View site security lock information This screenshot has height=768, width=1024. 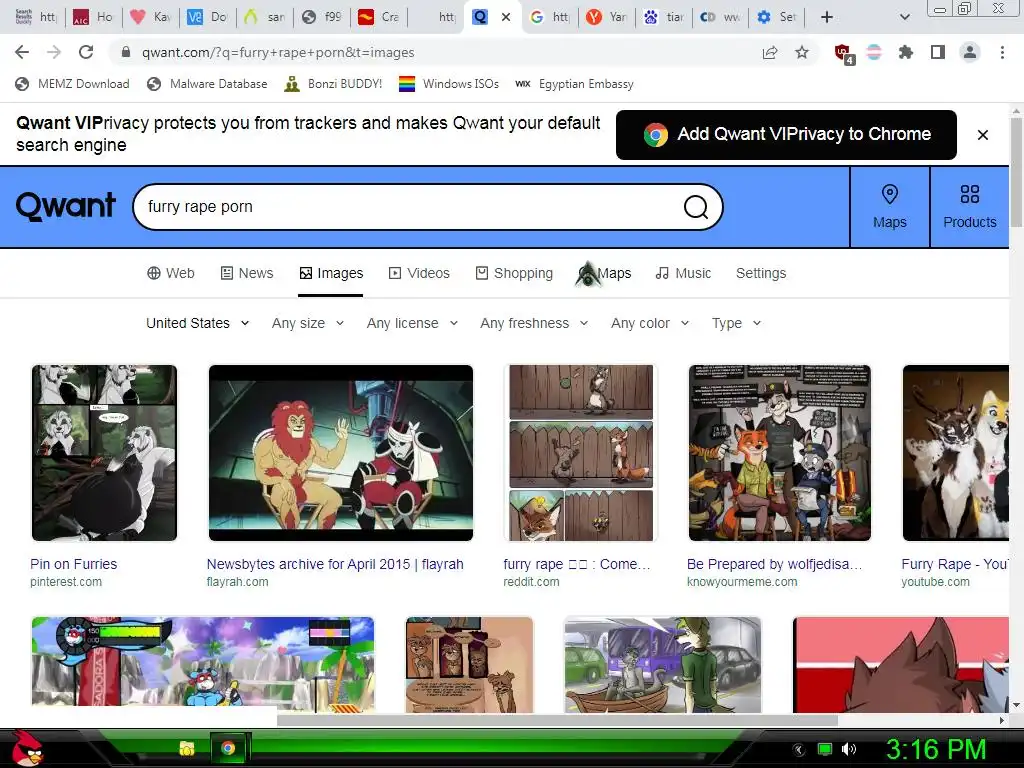(127, 52)
